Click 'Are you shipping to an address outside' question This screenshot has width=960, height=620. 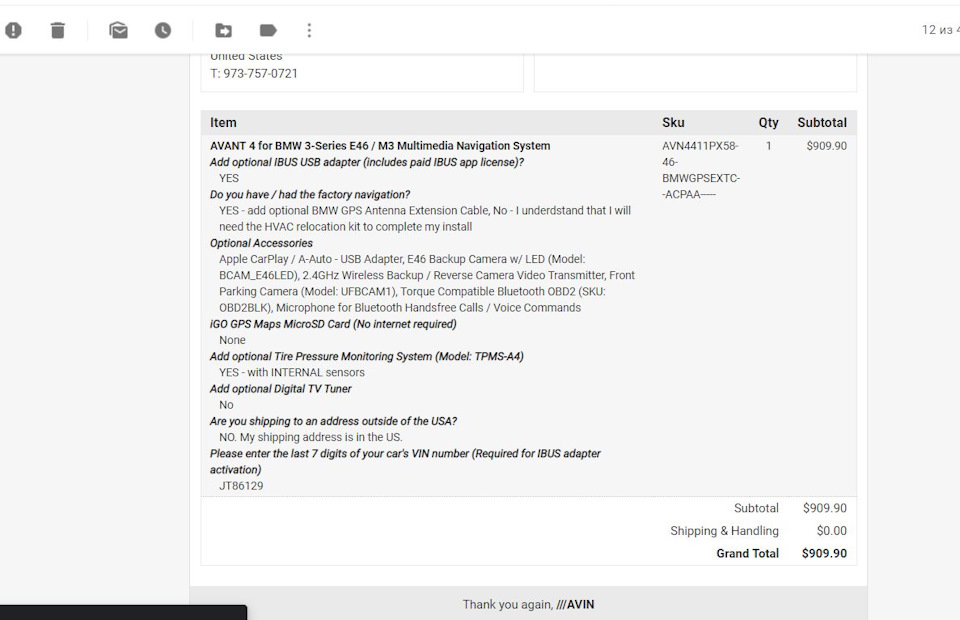333,421
